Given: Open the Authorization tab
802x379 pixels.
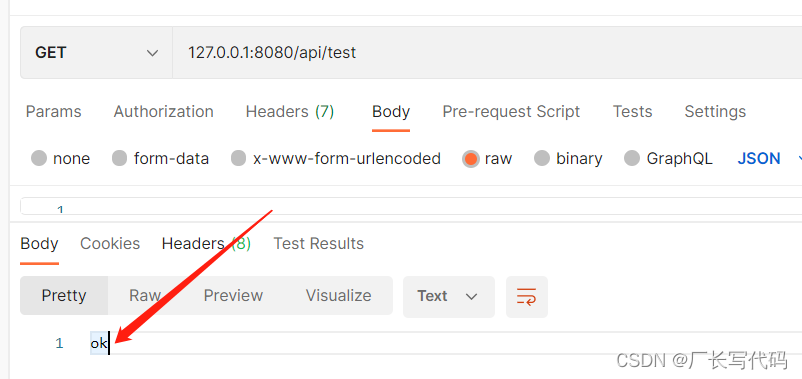Looking at the screenshot, I should tap(164, 112).
